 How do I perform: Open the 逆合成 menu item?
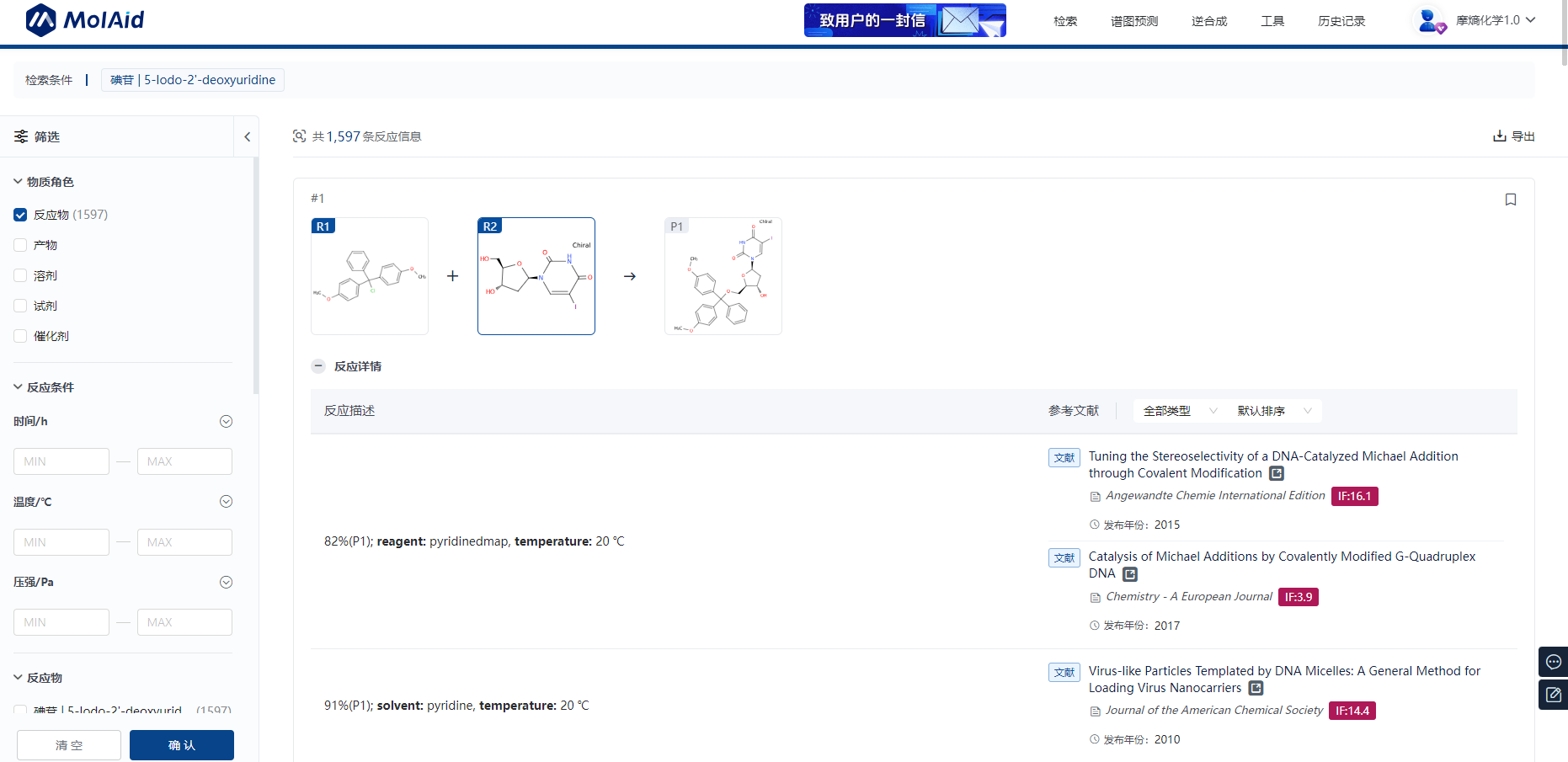(x=1208, y=21)
